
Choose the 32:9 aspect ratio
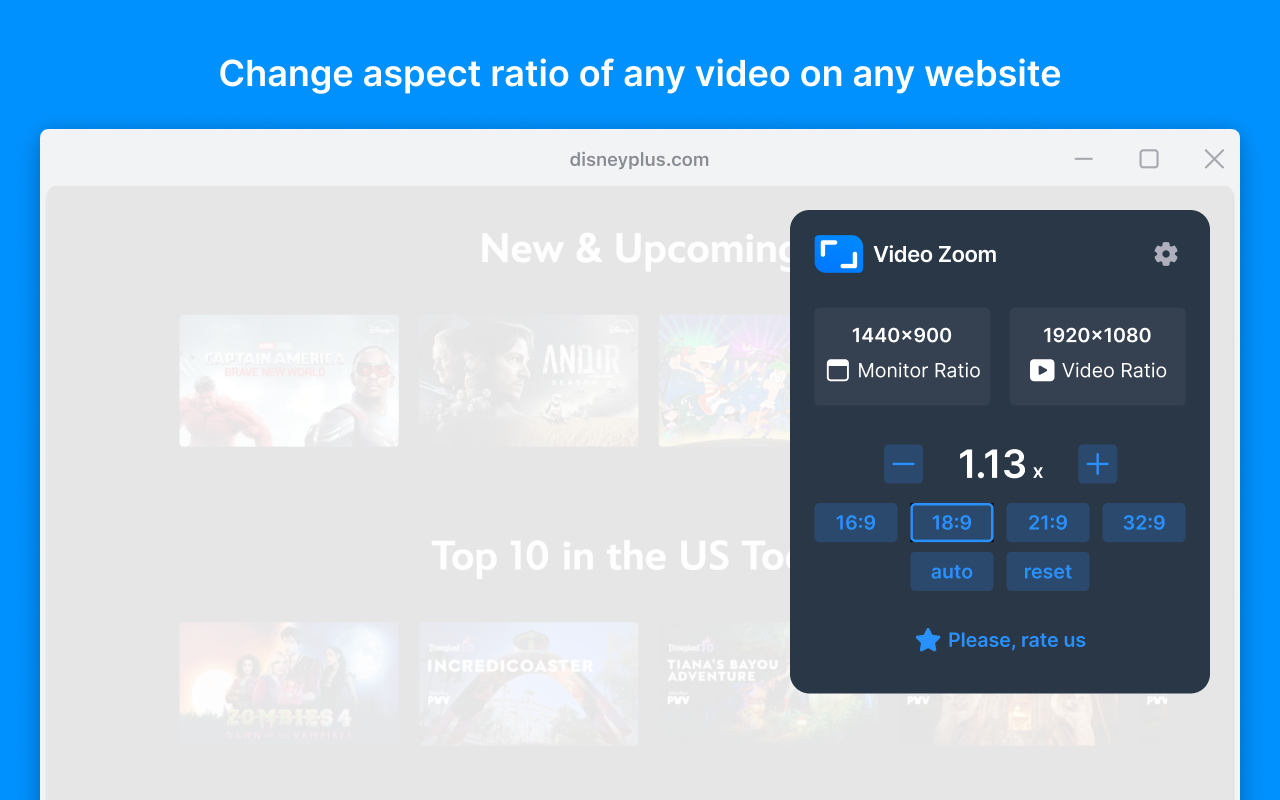1144,523
